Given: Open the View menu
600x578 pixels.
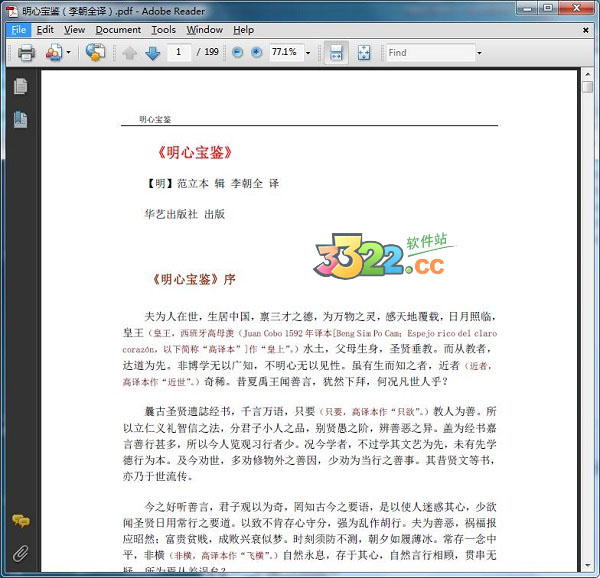Looking at the screenshot, I should coord(74,30).
